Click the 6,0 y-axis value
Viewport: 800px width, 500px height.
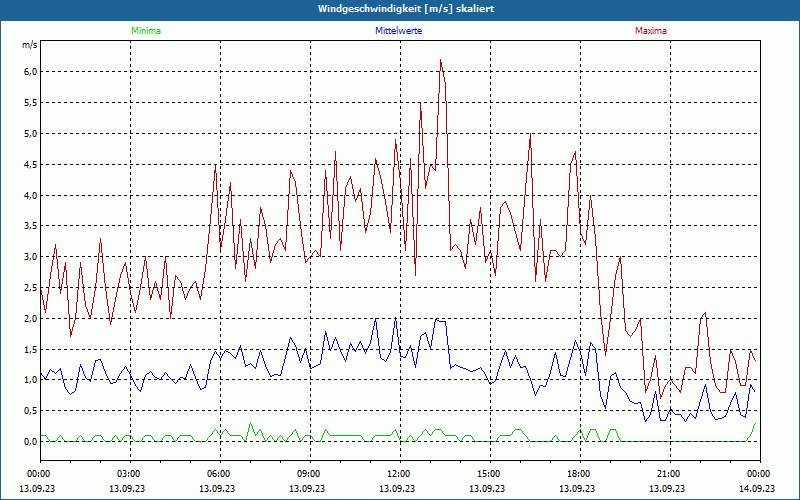coord(31,72)
